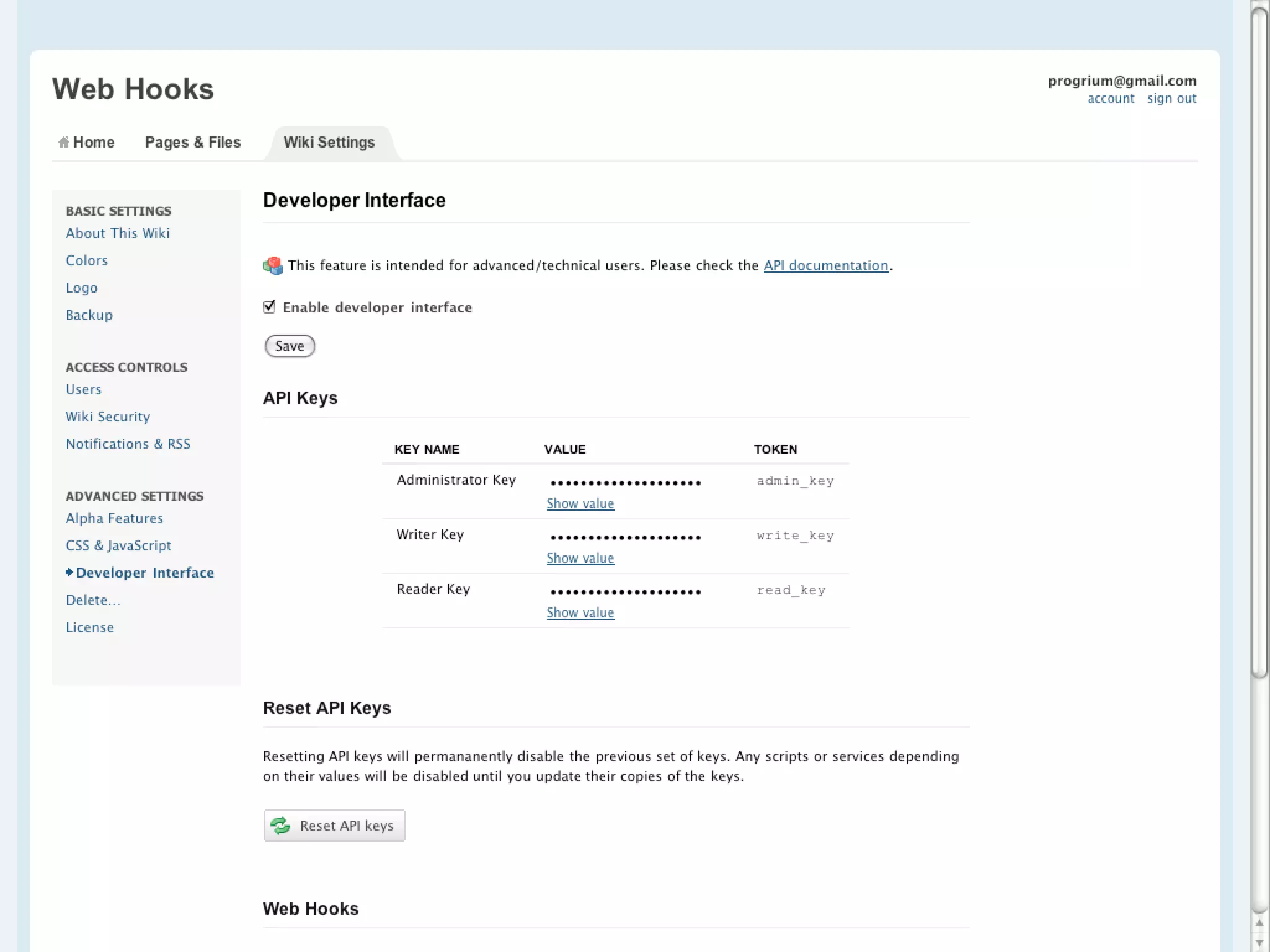1270x952 pixels.
Task: Select the Wiki Settings tab
Action: [329, 142]
